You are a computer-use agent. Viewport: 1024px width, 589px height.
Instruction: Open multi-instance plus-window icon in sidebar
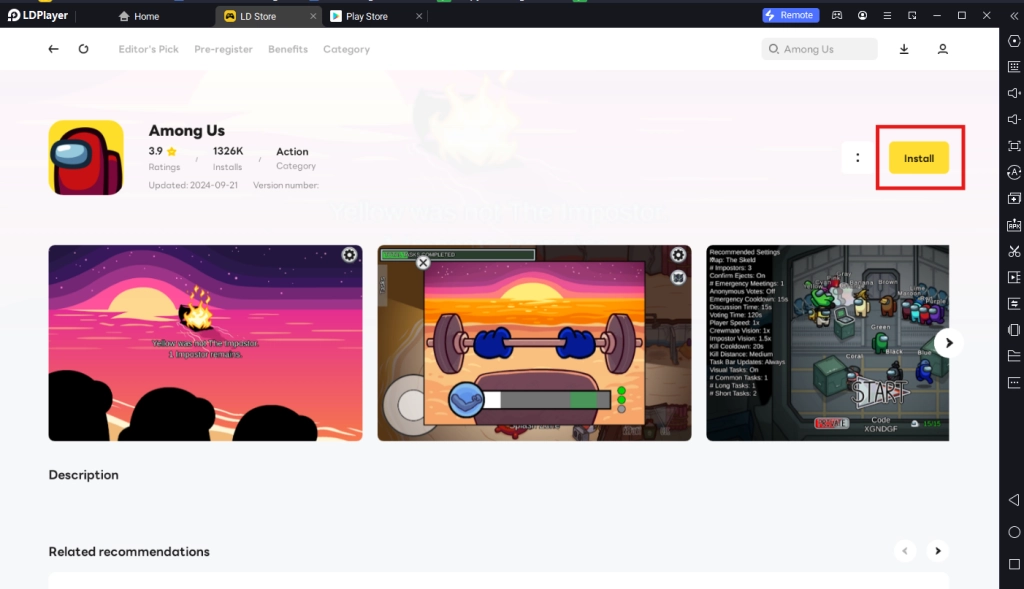(1014, 198)
